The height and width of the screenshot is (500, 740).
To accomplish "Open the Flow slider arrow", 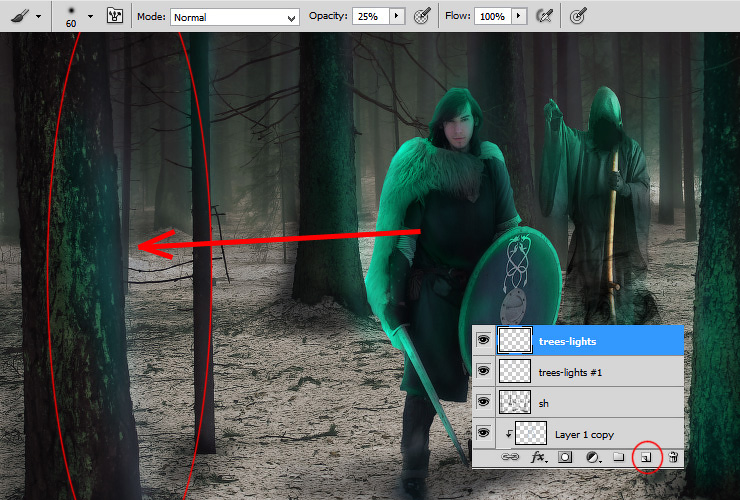I will tap(519, 17).
